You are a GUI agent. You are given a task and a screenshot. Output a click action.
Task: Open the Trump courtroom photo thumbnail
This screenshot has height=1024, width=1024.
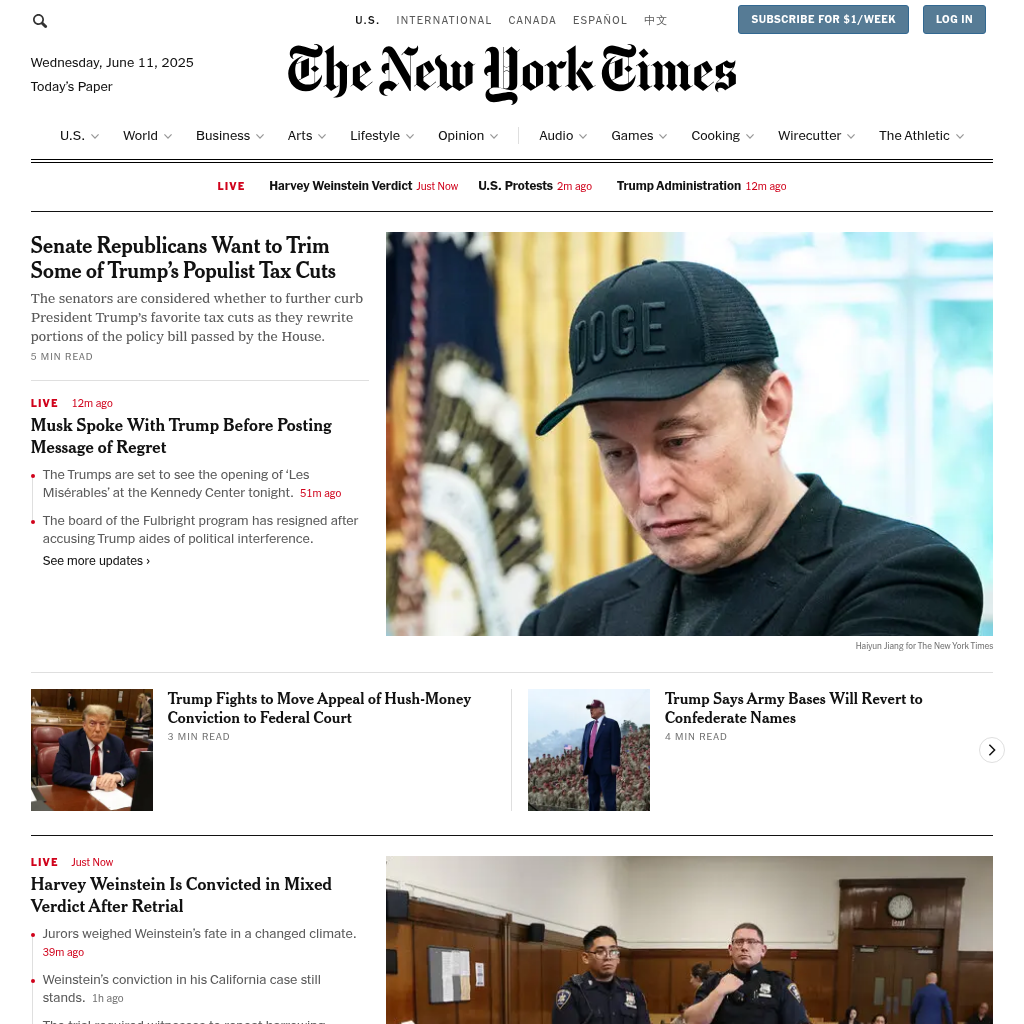pos(91,750)
